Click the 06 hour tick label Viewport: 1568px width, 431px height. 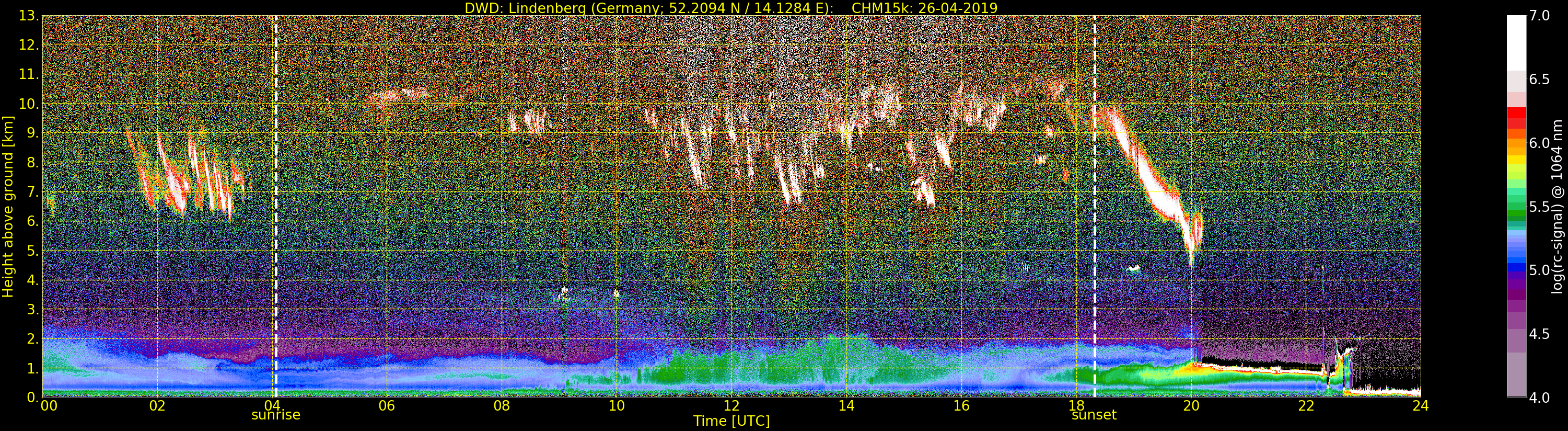pyautogui.click(x=387, y=406)
